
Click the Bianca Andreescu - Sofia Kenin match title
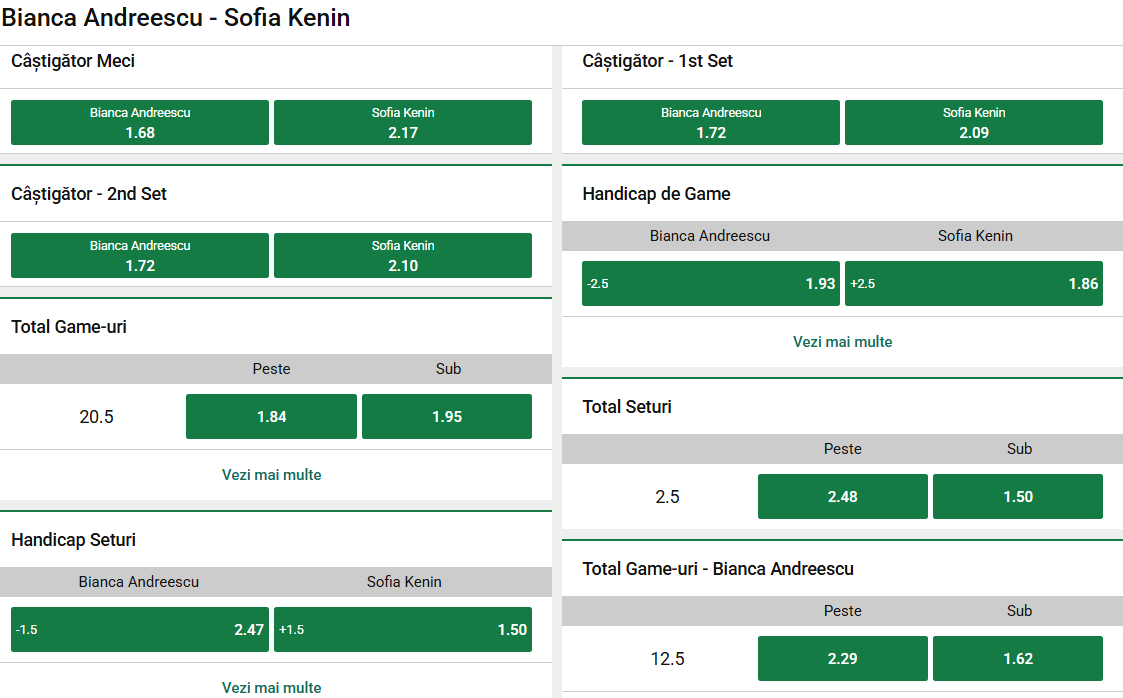coord(176,17)
